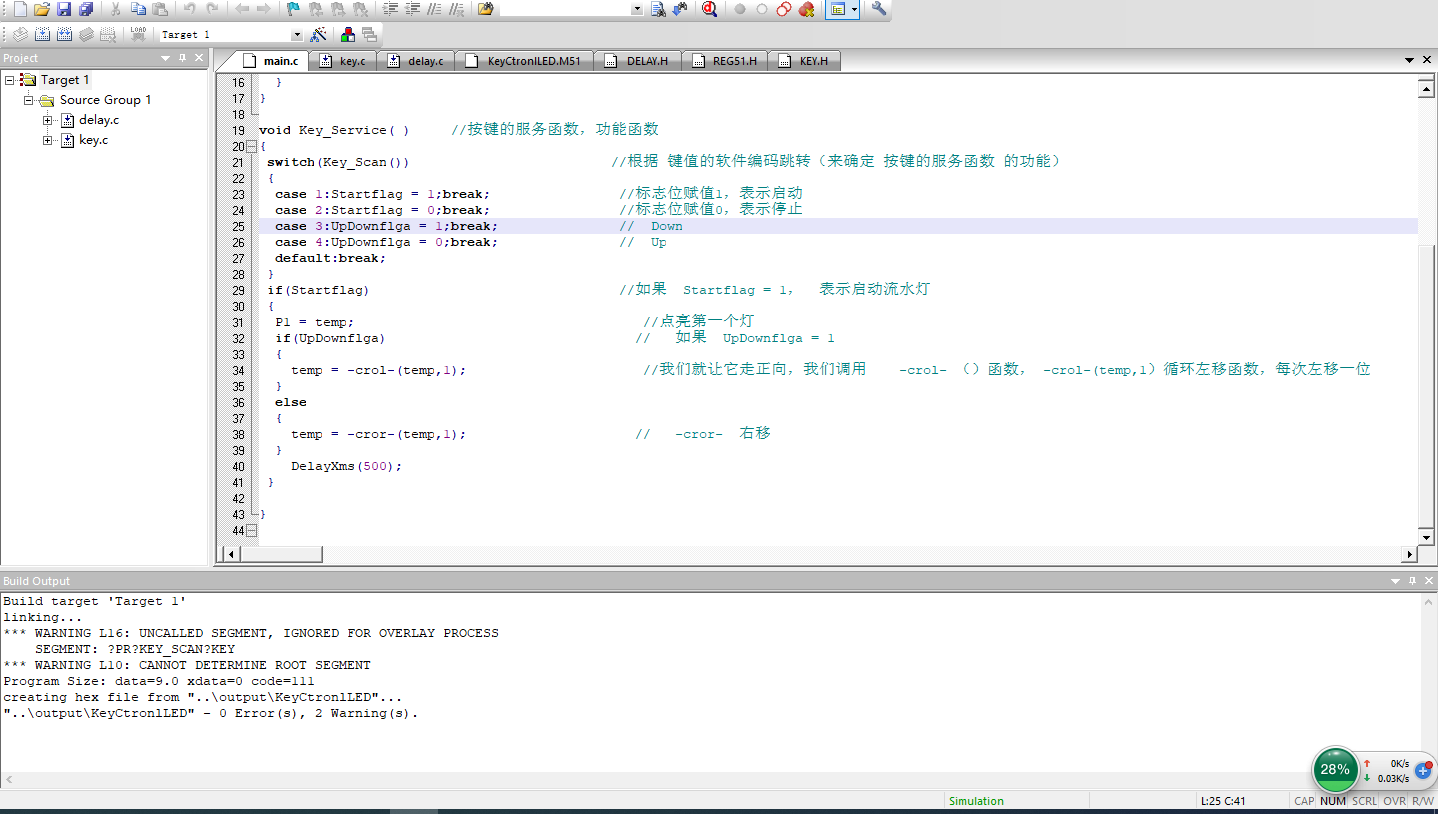Collapse the code block at line 20
Viewport: 1438px width, 814px height.
coord(251,146)
